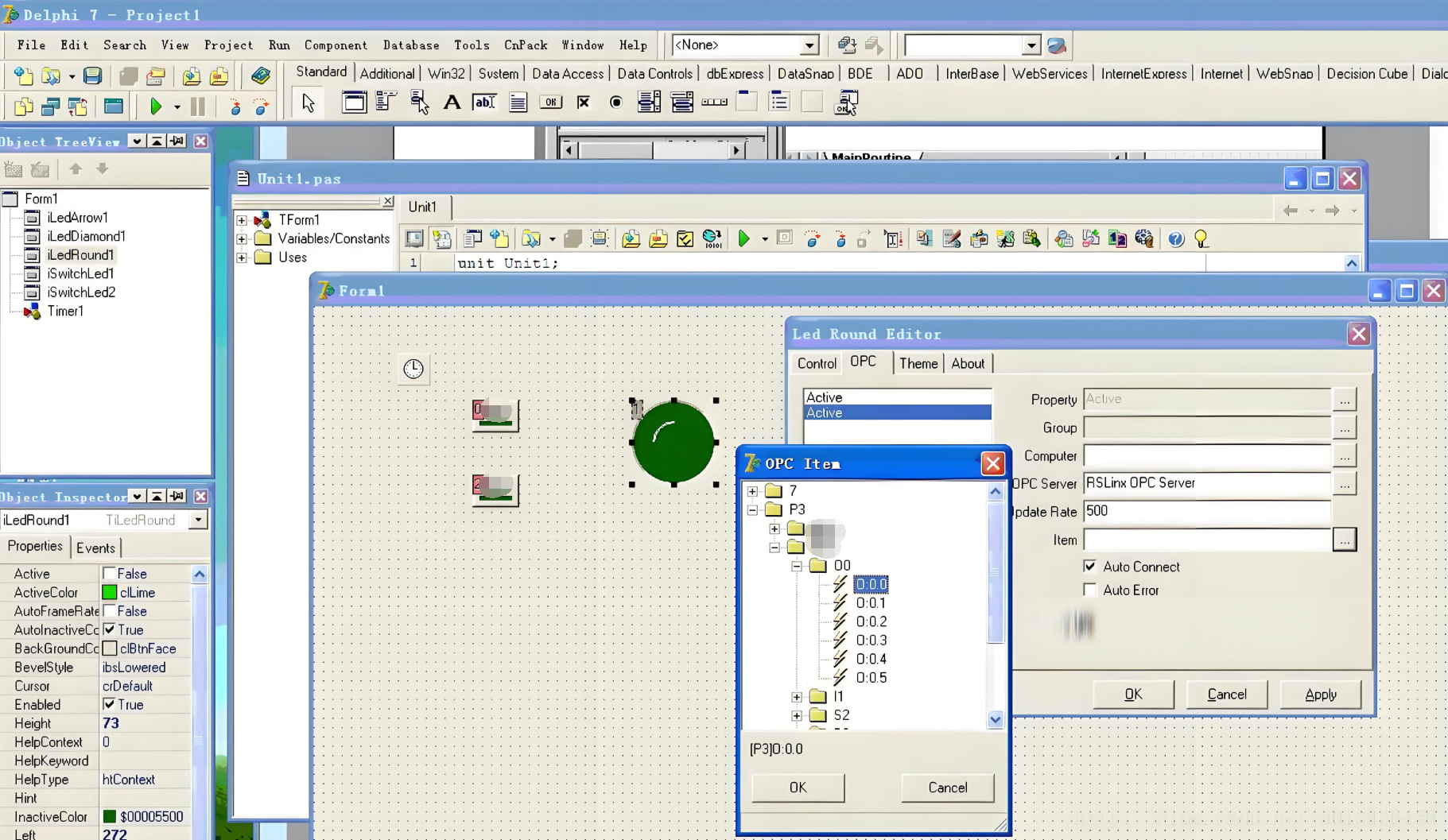Screen dimensions: 1448x840
Task: Select the Label component (letter A)
Action: click(452, 102)
